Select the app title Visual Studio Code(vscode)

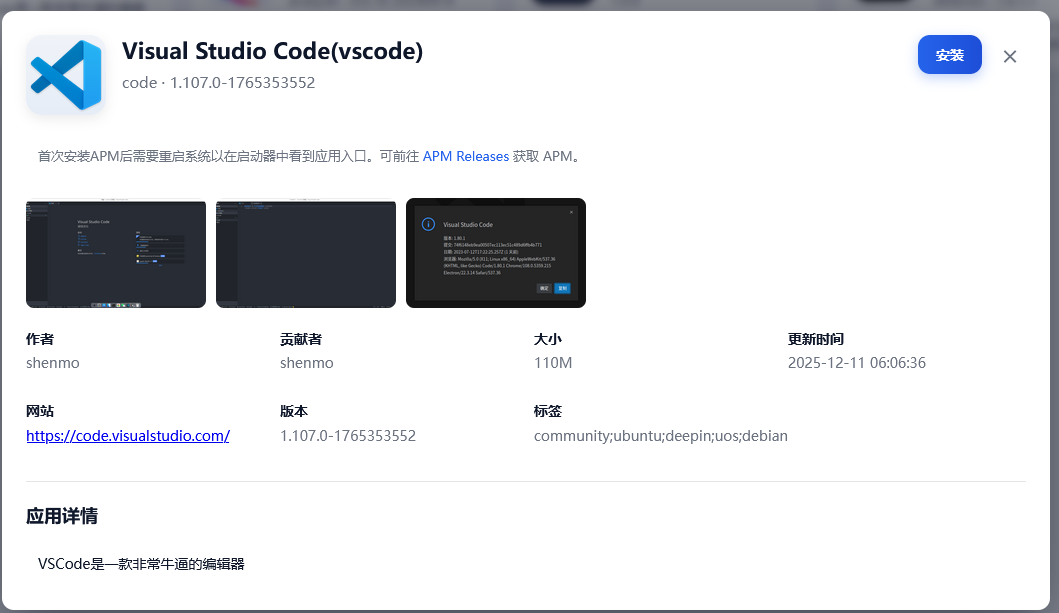(272, 51)
